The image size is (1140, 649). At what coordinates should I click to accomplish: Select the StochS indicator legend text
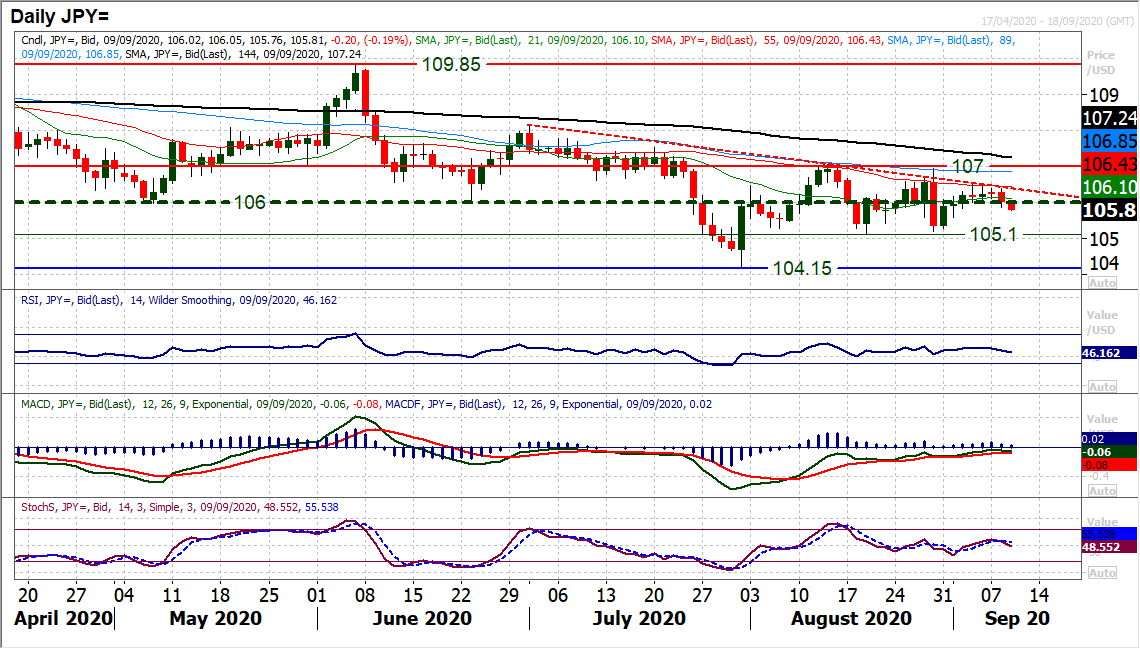[180, 507]
